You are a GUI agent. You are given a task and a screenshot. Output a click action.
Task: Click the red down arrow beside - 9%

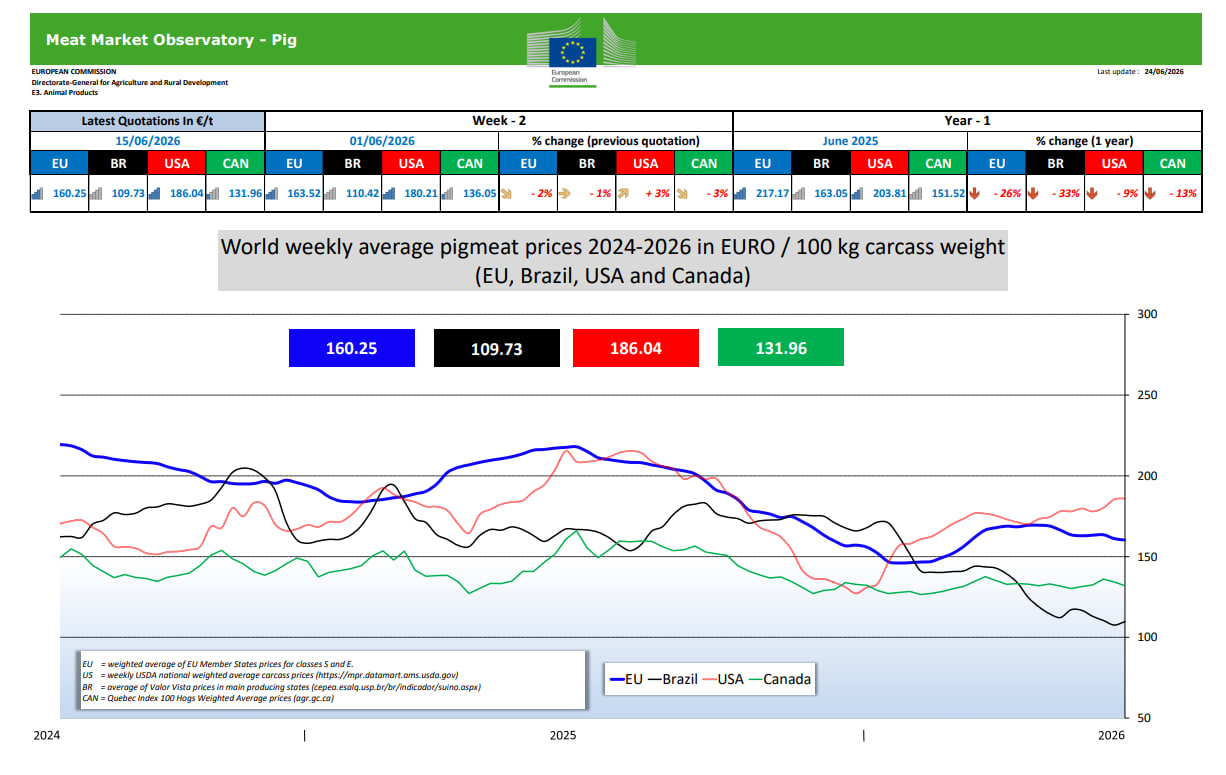[1092, 193]
